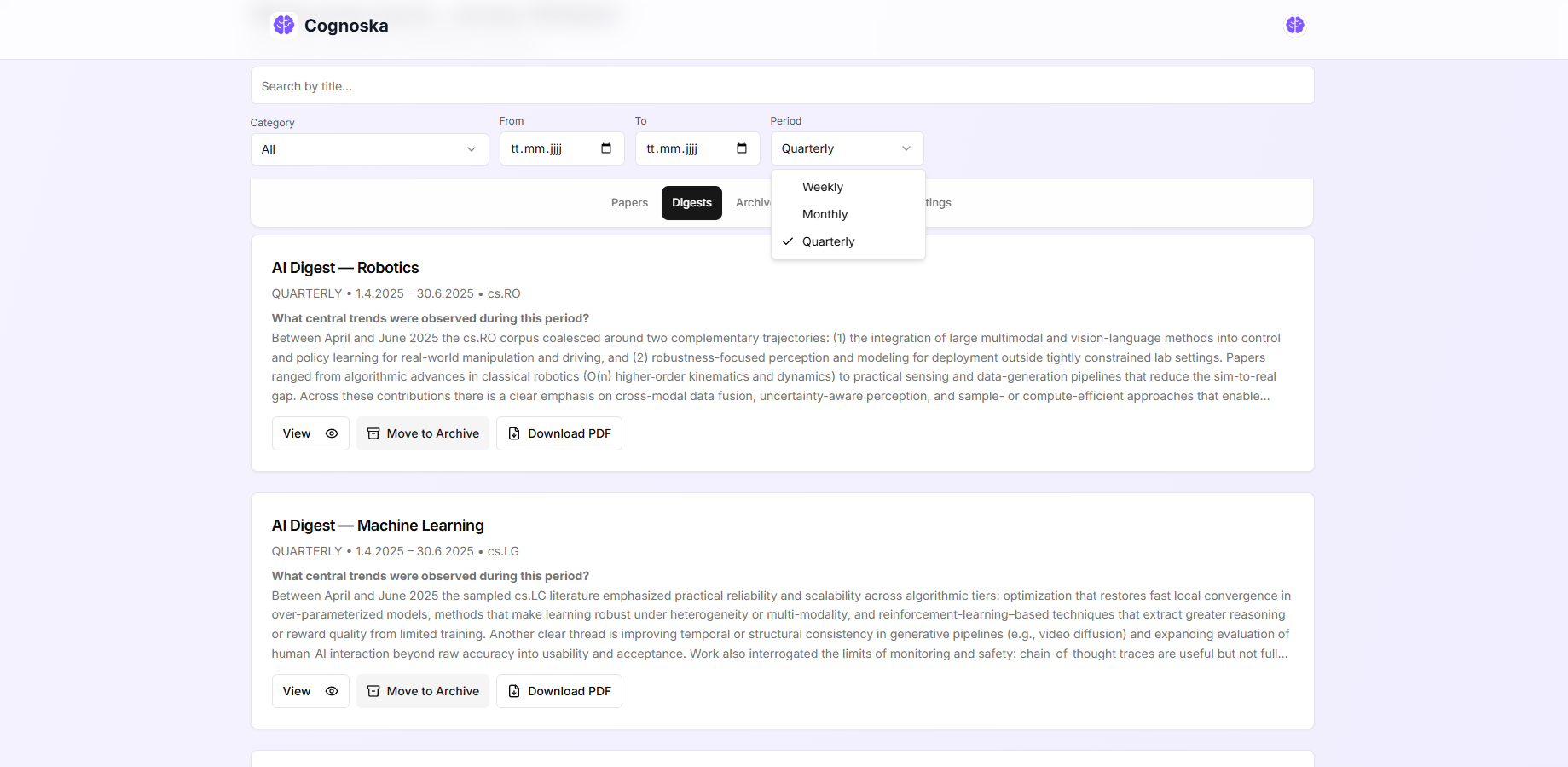
Task: Select Monthly from the Period list
Action: click(x=848, y=214)
